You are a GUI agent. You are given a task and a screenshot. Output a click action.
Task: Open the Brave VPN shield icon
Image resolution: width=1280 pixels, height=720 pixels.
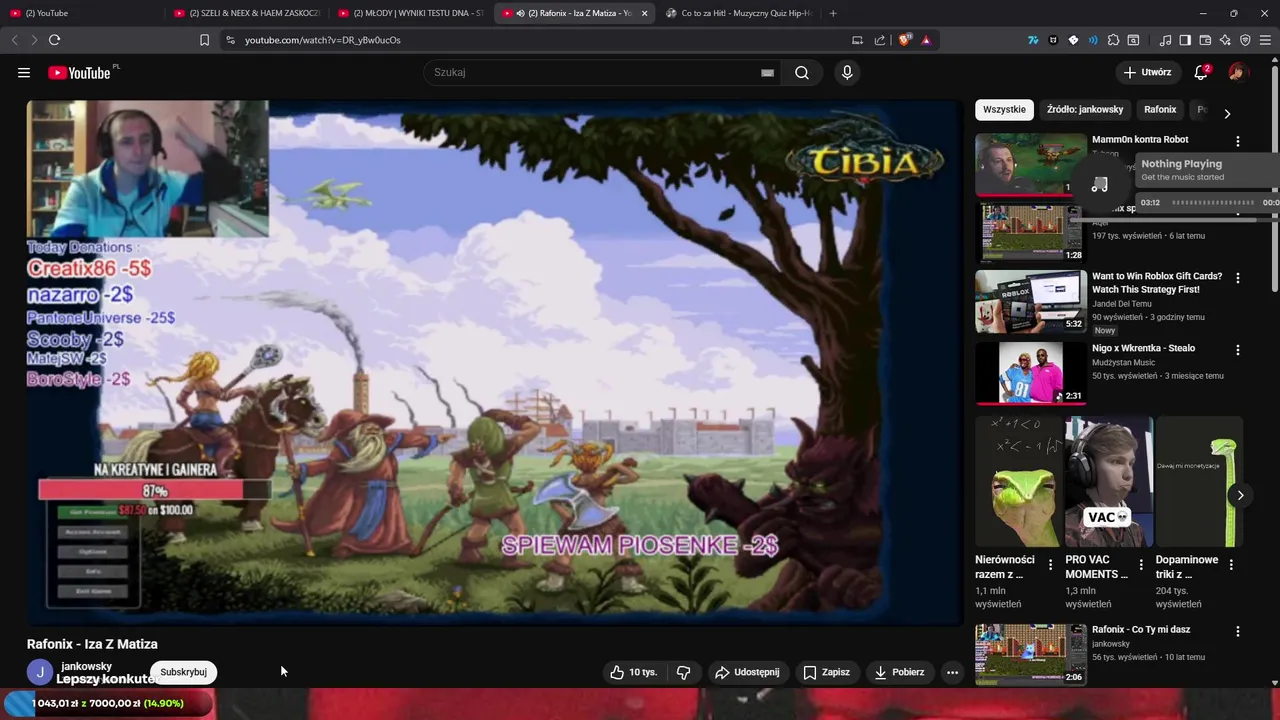[1245, 40]
